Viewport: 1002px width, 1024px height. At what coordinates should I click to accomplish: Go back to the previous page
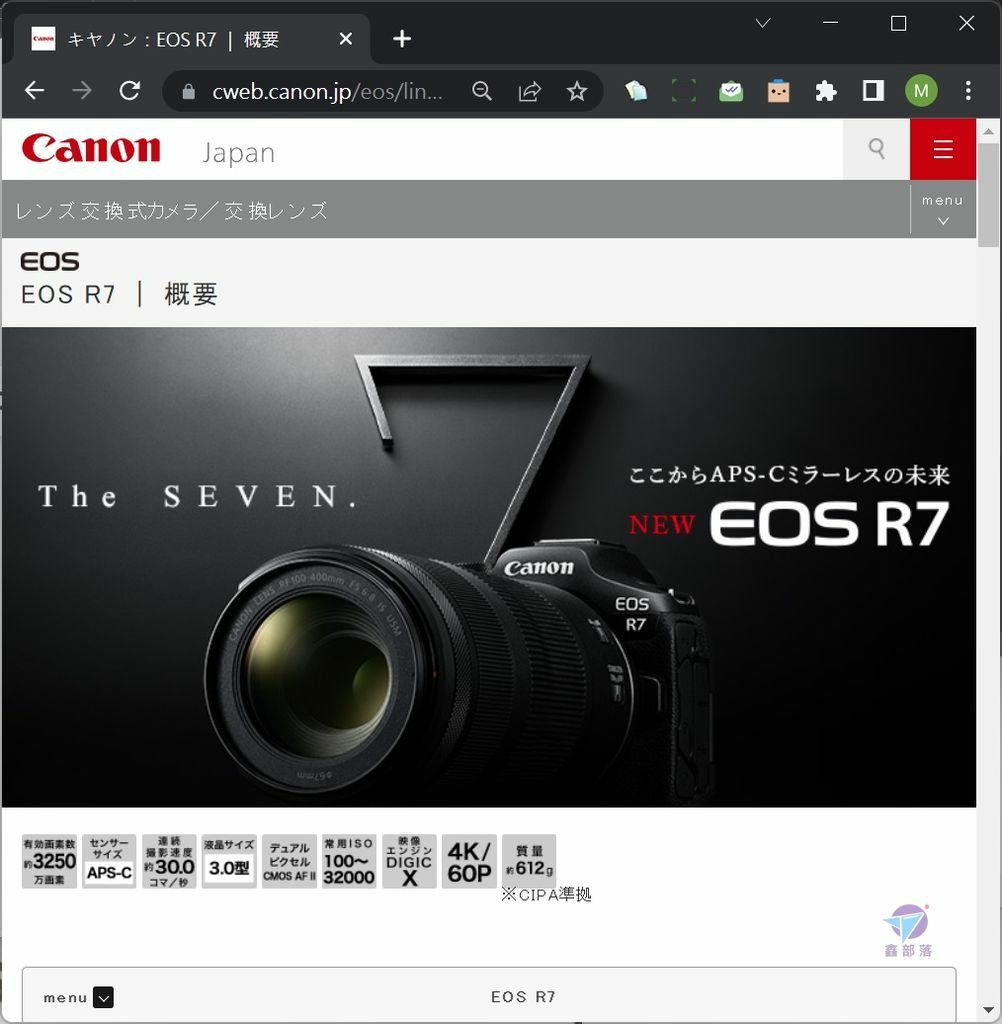click(34, 90)
